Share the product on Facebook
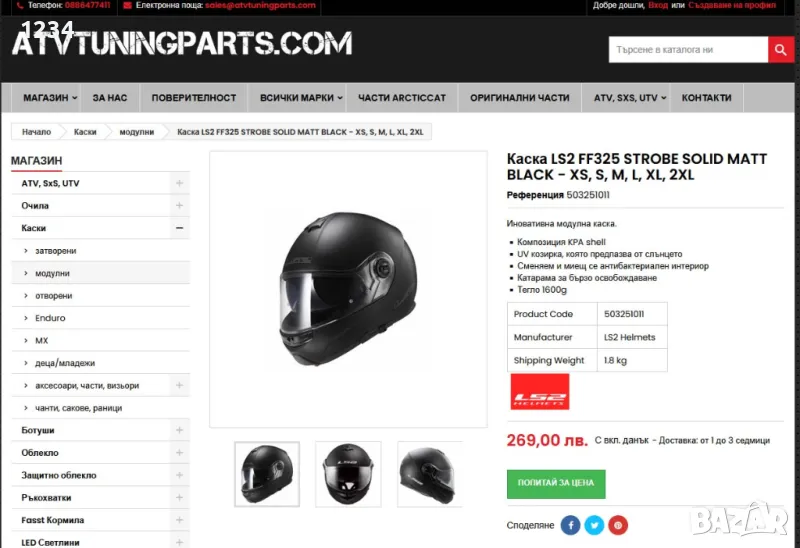The height and width of the screenshot is (548, 800). point(570,525)
